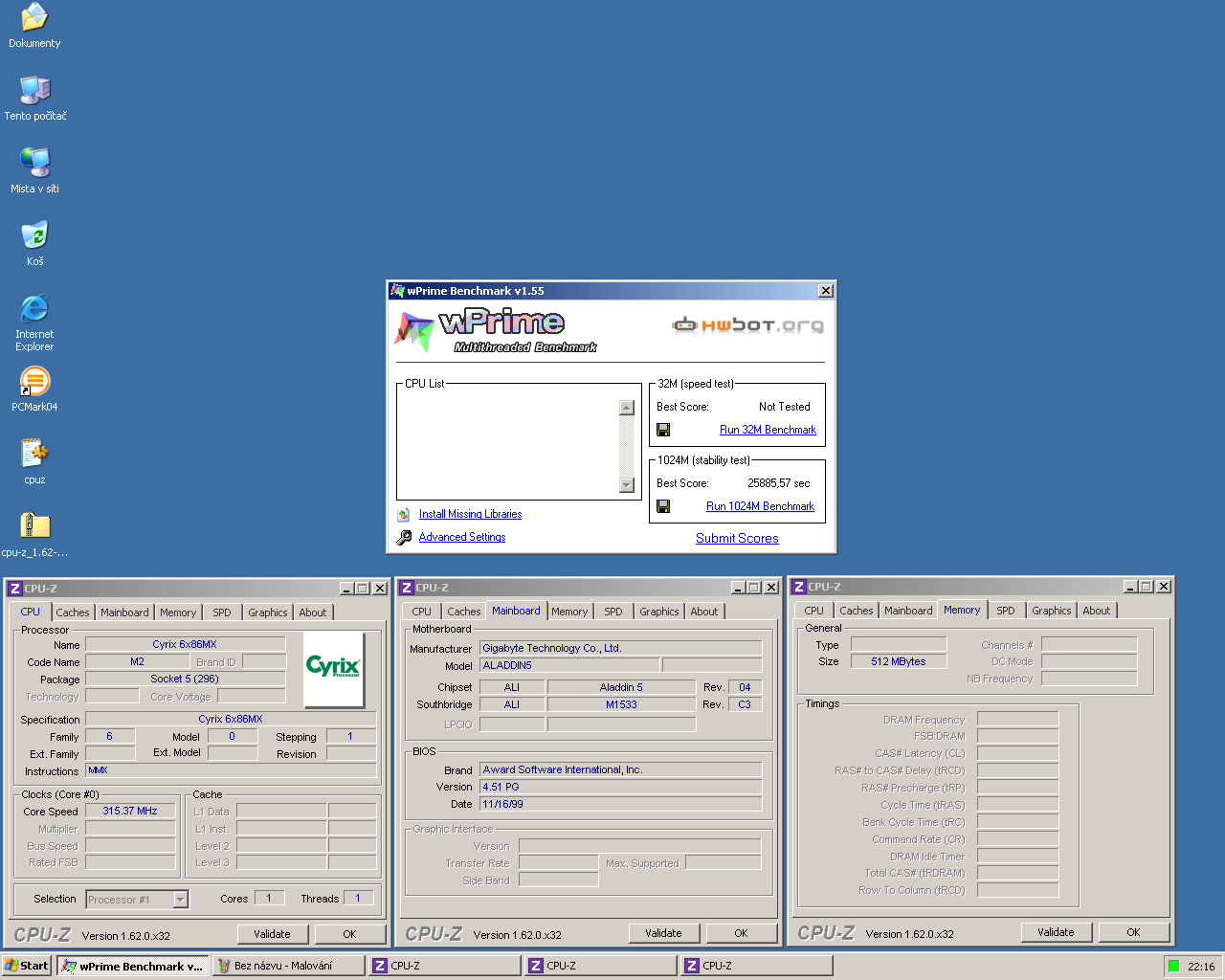Click the Z icon in middle CPU-Z title bar
This screenshot has height=980, width=1225.
click(x=407, y=588)
